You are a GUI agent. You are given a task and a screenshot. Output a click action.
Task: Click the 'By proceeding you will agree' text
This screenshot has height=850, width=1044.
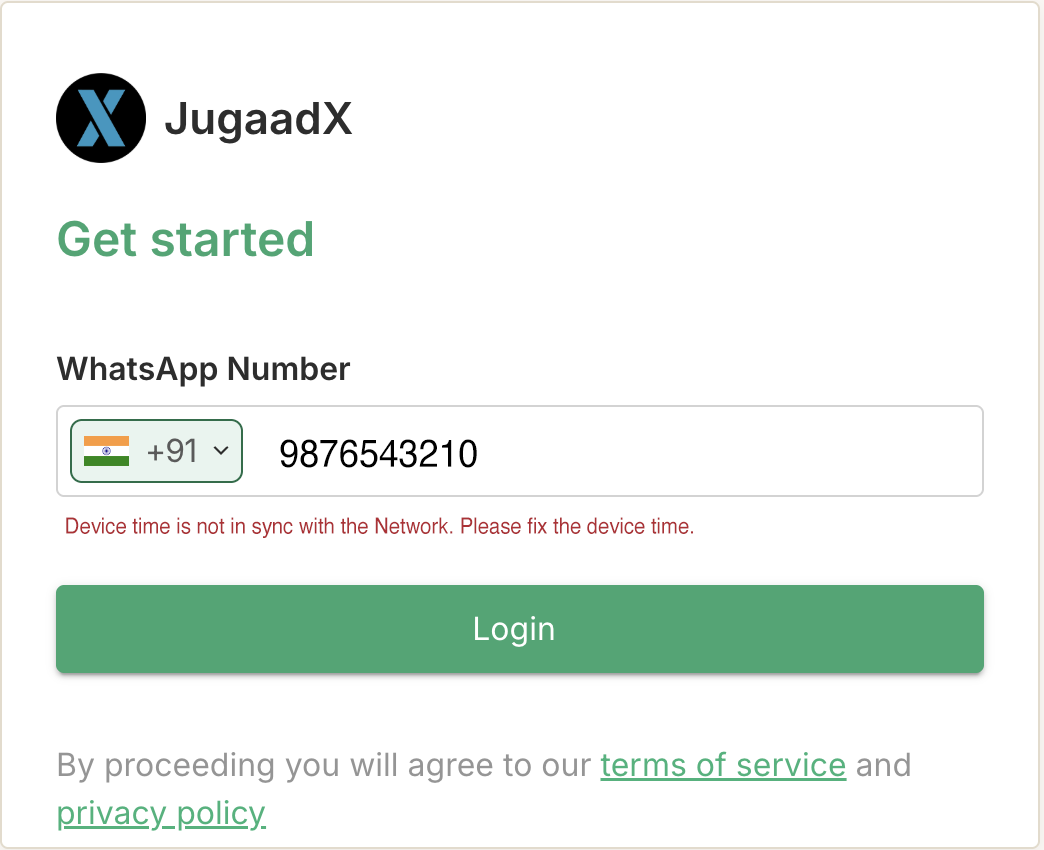pyautogui.click(x=325, y=765)
